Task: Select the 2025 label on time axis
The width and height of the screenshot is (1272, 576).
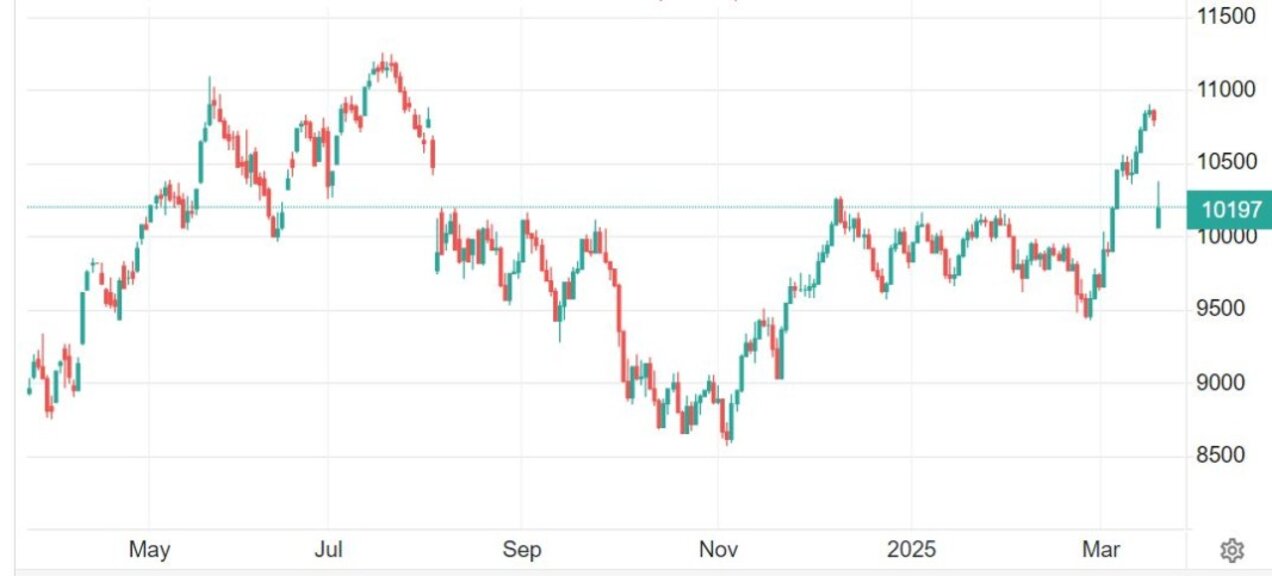Action: click(910, 550)
